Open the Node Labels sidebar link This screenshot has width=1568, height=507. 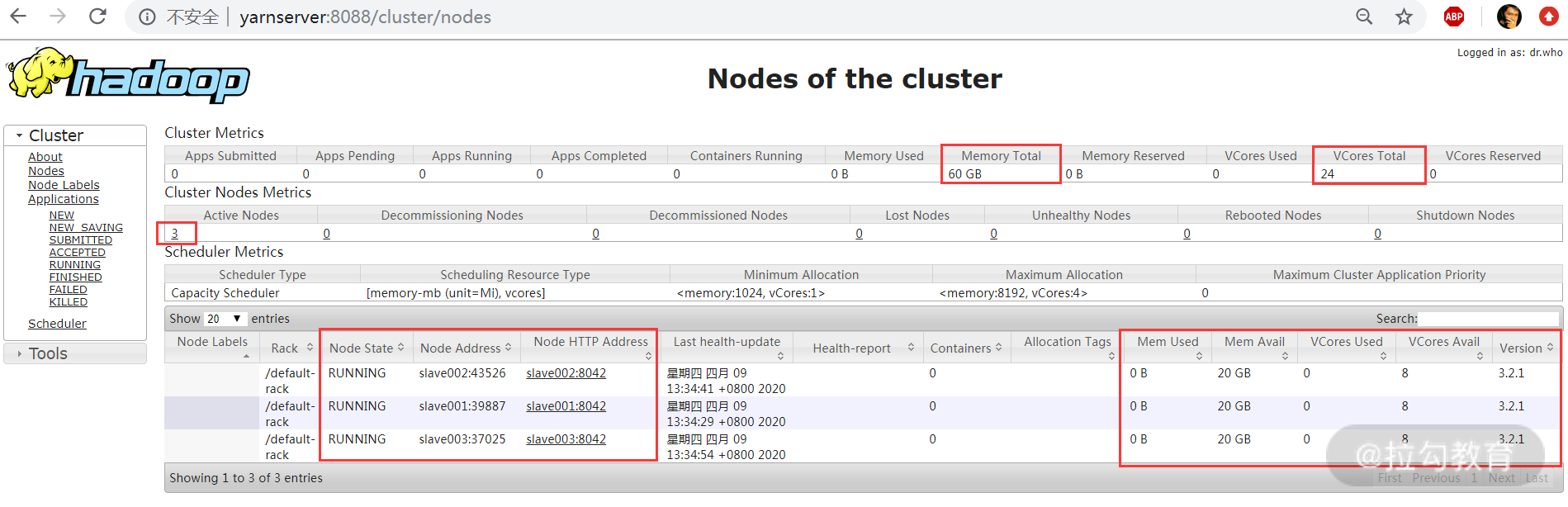pos(64,185)
